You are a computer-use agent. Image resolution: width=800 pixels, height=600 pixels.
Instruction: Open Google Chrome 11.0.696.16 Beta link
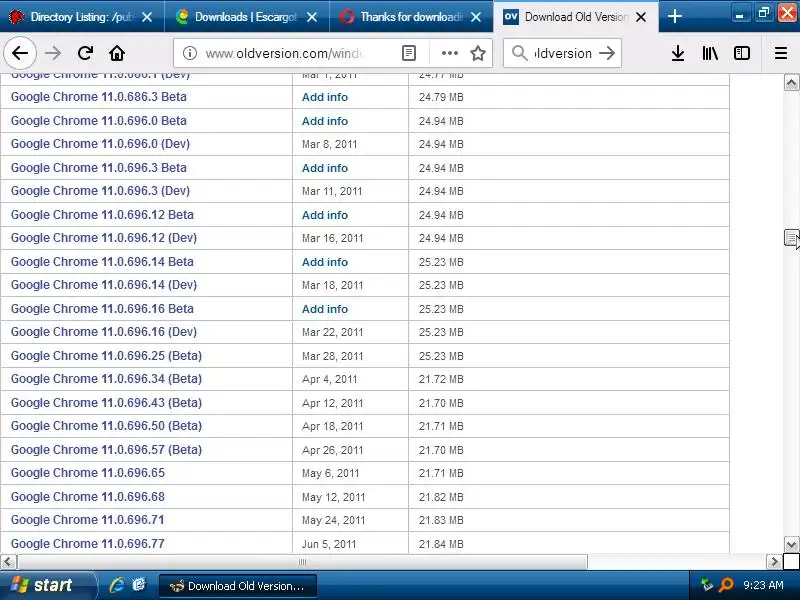102,309
